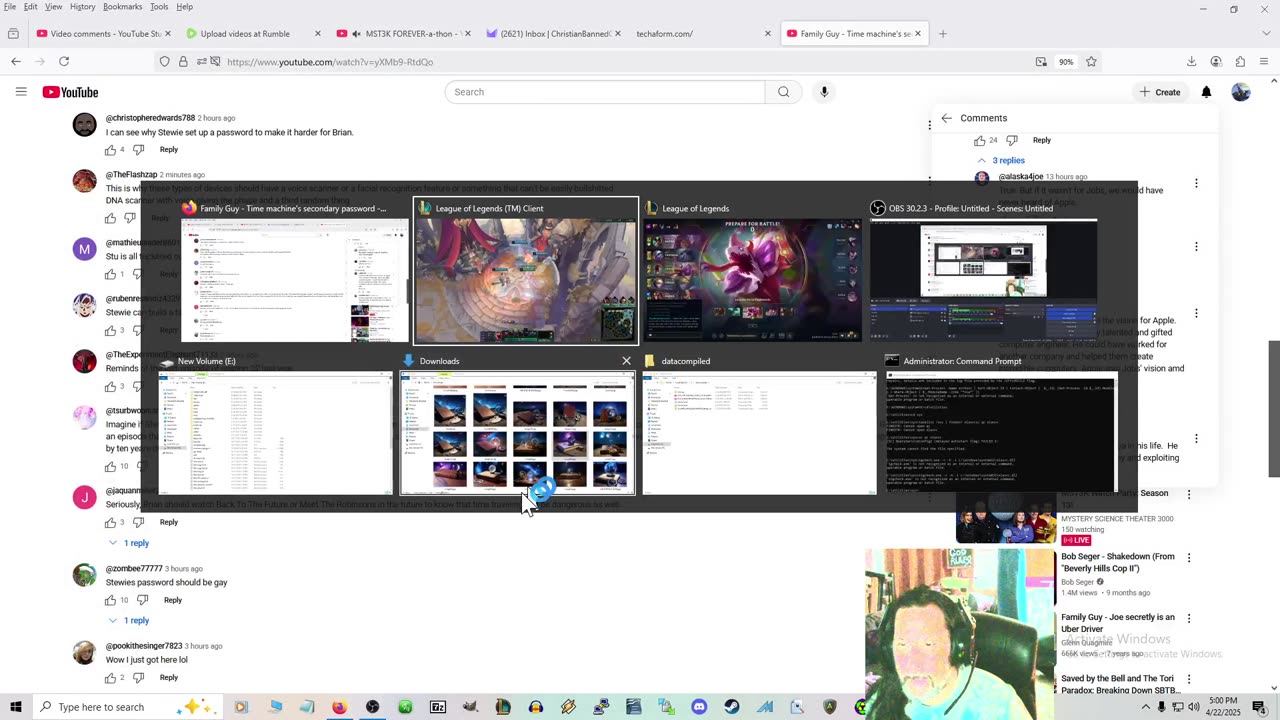This screenshot has width=1280, height=720.
Task: Open the 90% page zoom control
Action: coord(1066,62)
